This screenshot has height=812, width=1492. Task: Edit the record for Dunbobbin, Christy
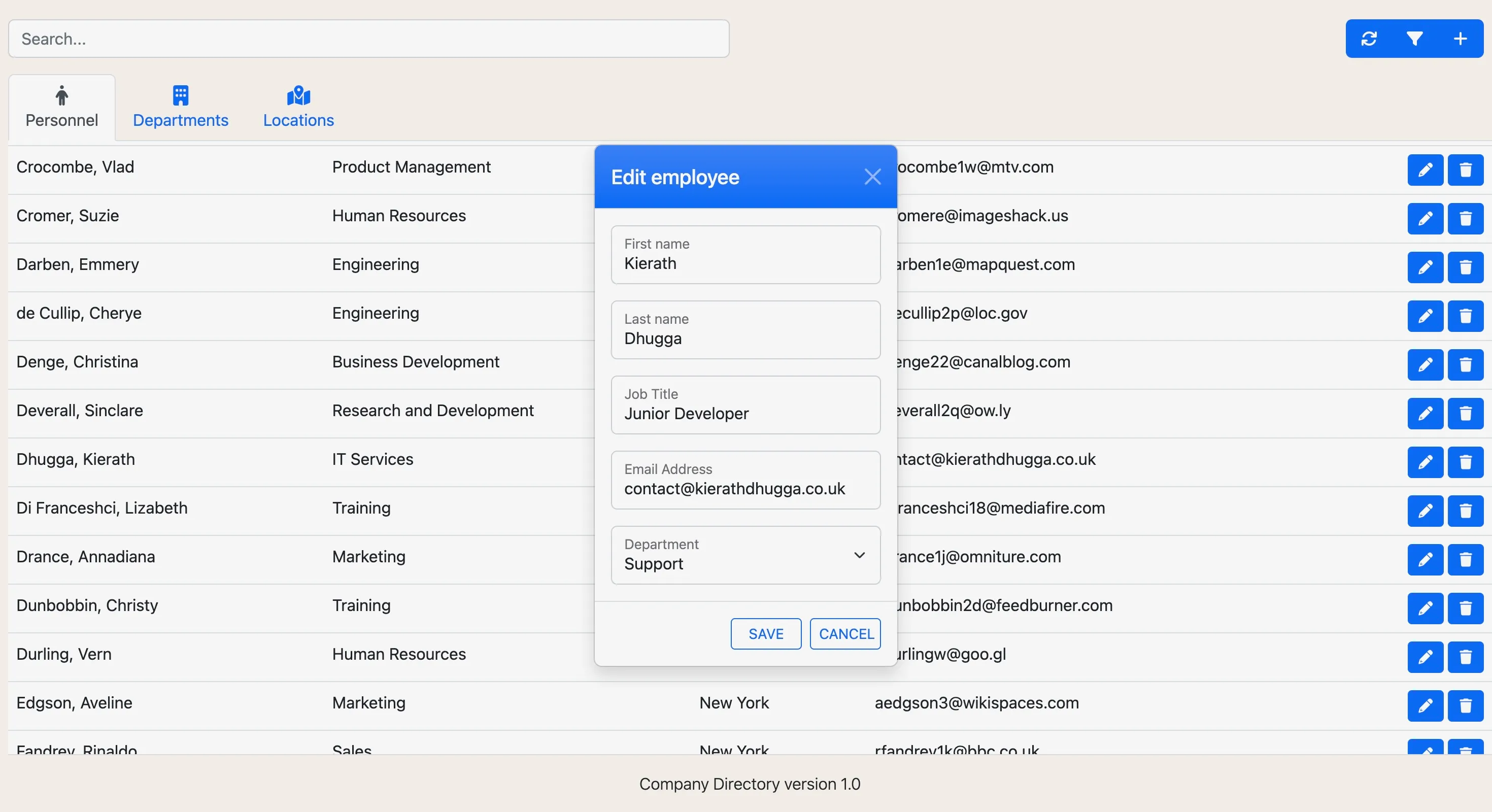[1425, 608]
